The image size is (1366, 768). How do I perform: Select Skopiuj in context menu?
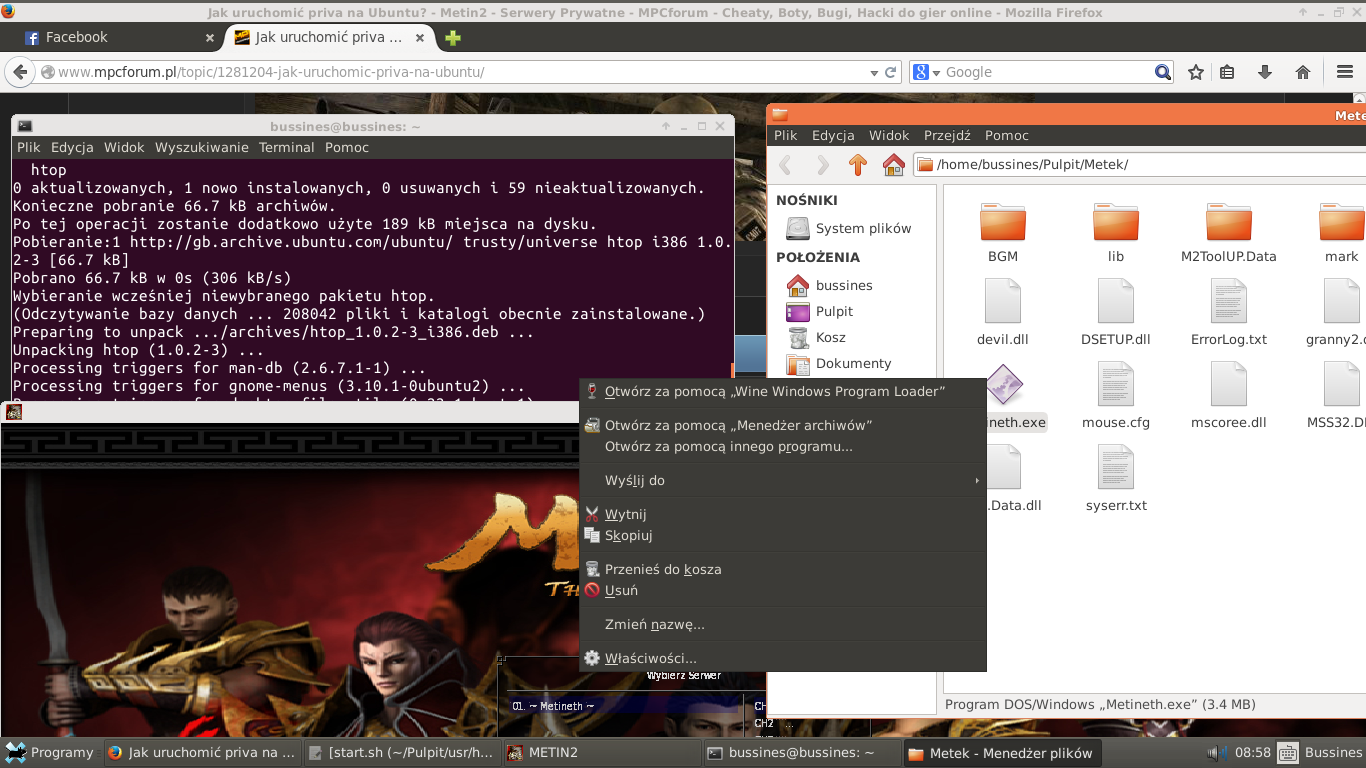point(782,535)
